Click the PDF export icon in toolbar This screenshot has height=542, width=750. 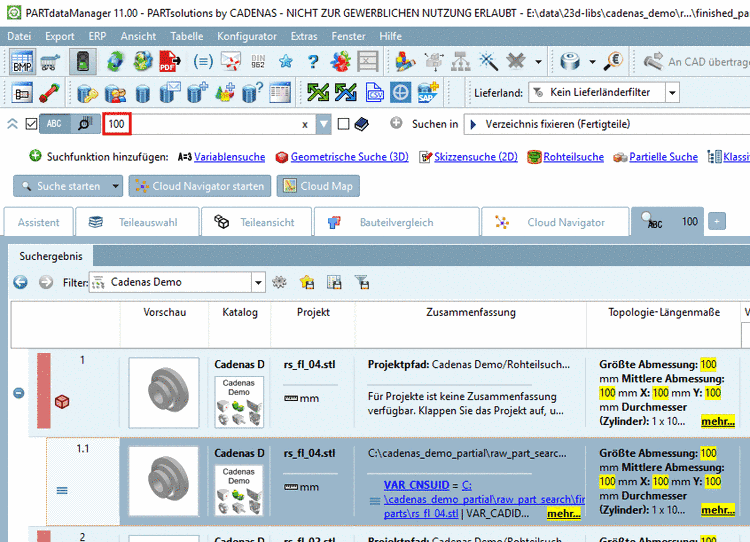[x=169, y=62]
